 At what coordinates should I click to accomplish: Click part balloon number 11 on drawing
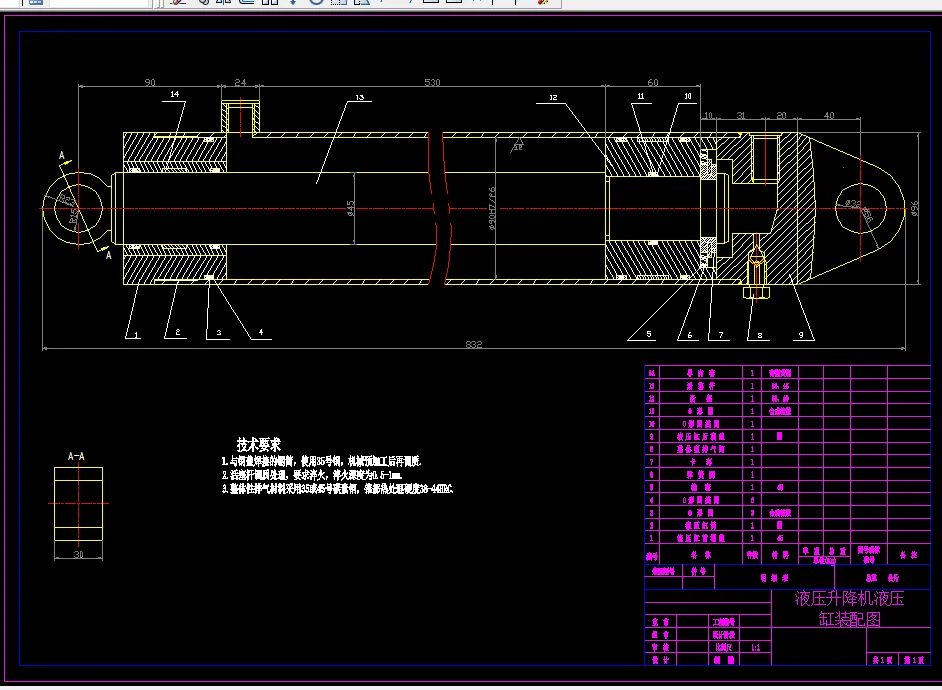point(641,96)
